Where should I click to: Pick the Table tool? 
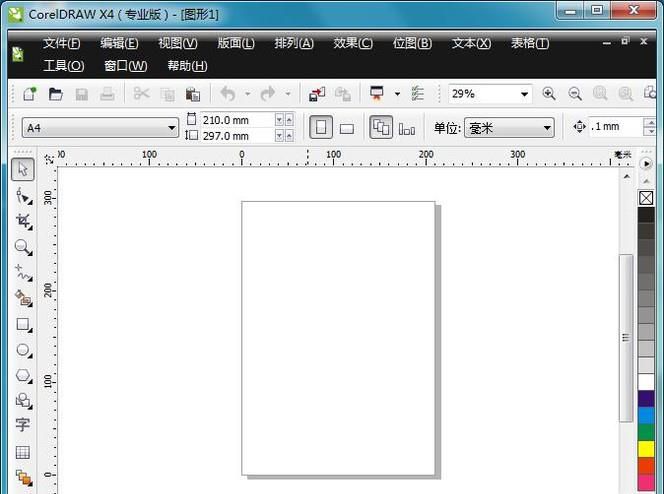coord(23,452)
